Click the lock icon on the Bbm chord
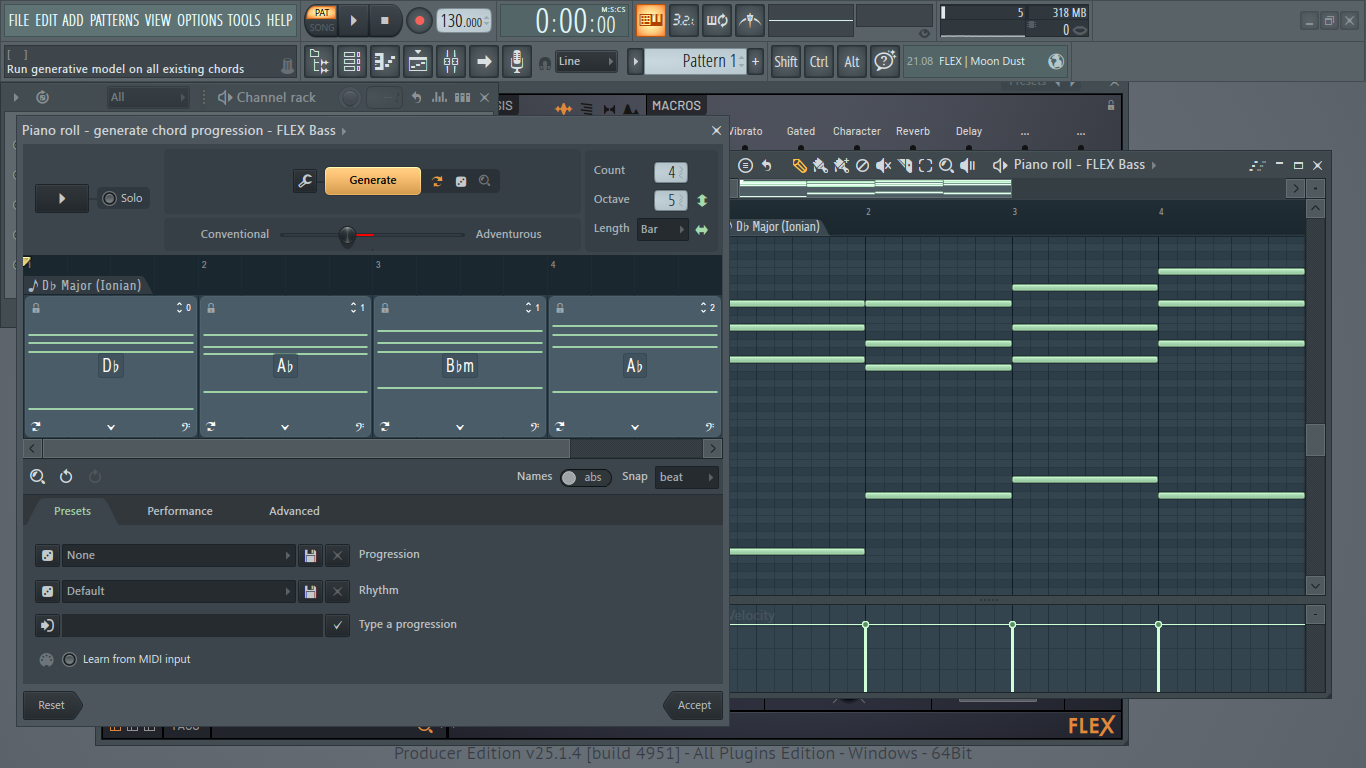The height and width of the screenshot is (768, 1366). 385,308
